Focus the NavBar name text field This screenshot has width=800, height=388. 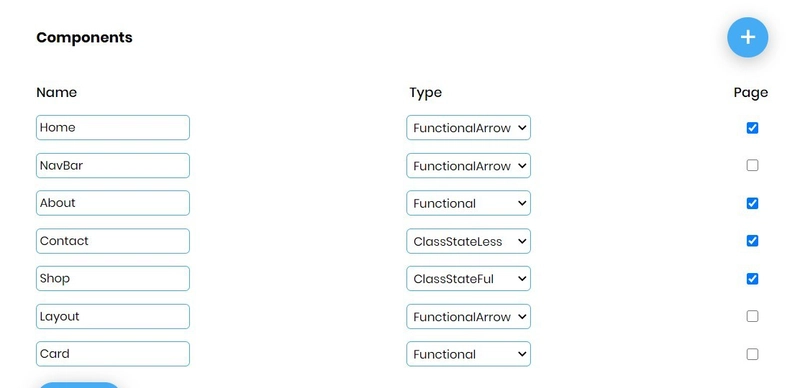(113, 165)
